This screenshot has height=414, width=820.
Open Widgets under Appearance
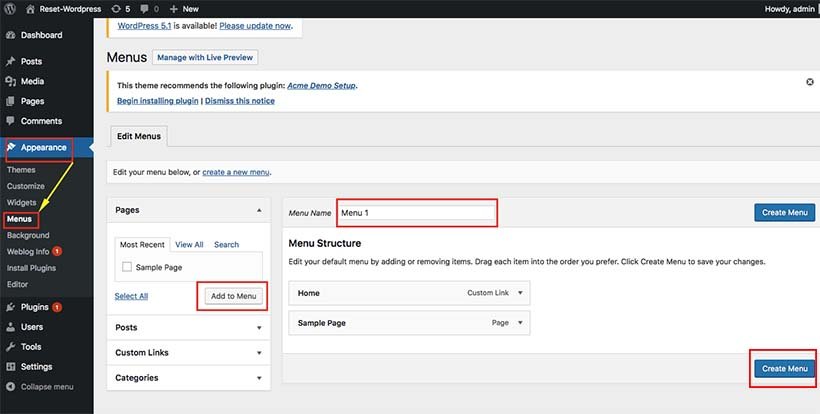click(21, 202)
